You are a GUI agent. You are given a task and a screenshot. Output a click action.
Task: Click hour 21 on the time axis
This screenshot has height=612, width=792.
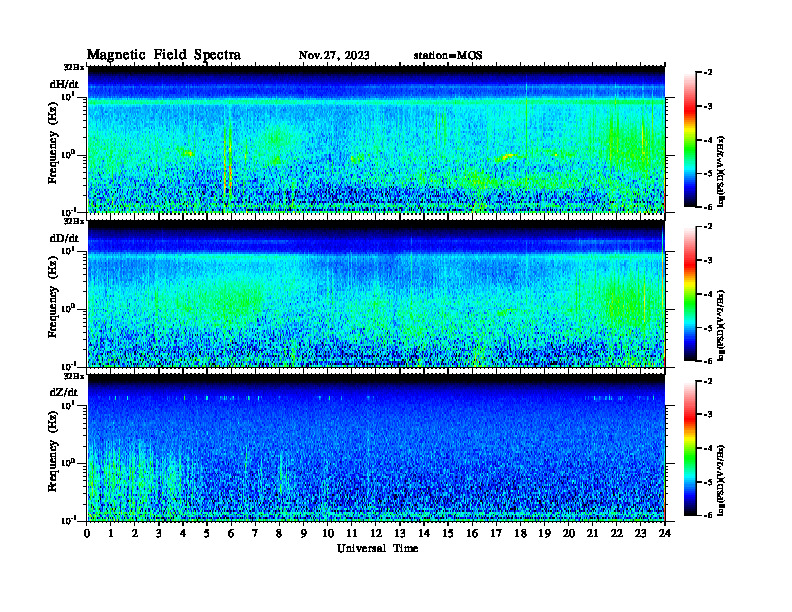(592, 534)
